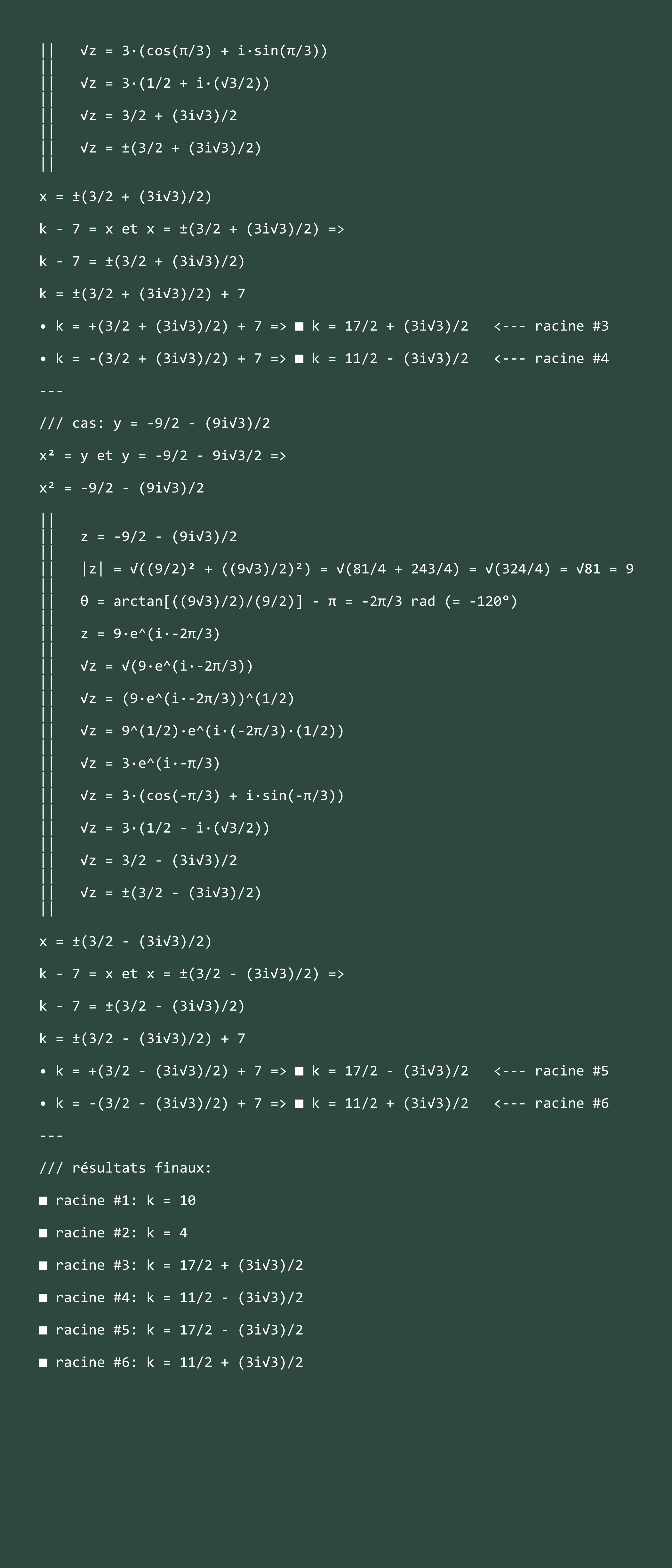Click the white square before 'k = 17/2 + (3i√3)/2' in the racine #3 line
This screenshot has height=1568, width=672.
(300, 326)
